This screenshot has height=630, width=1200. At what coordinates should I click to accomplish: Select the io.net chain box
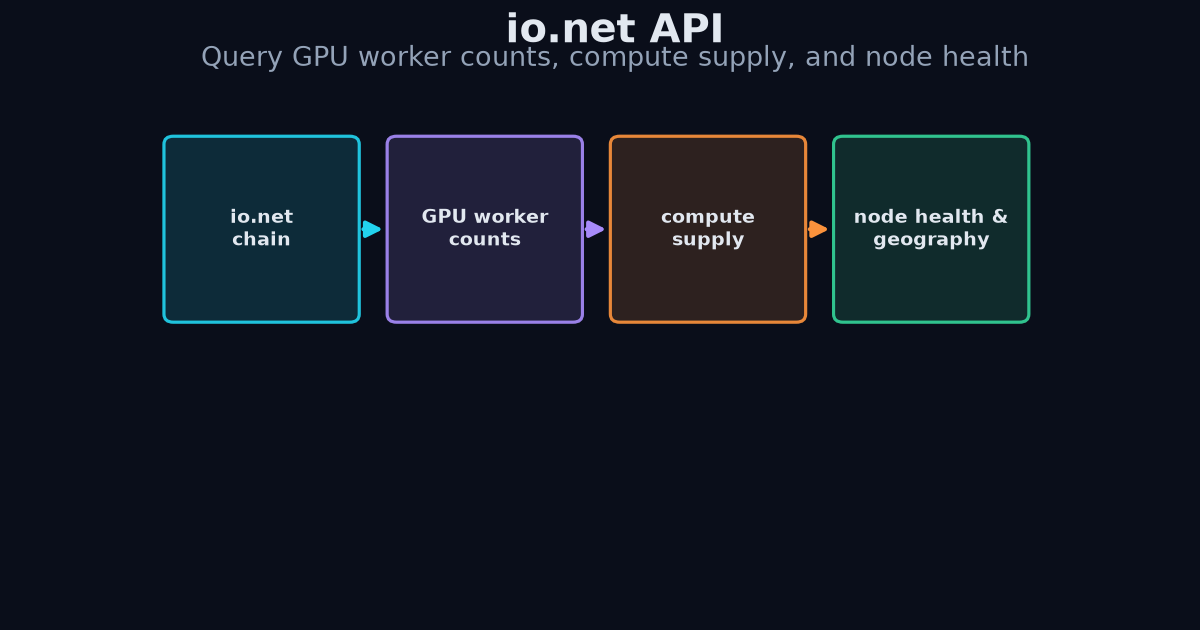click(262, 229)
